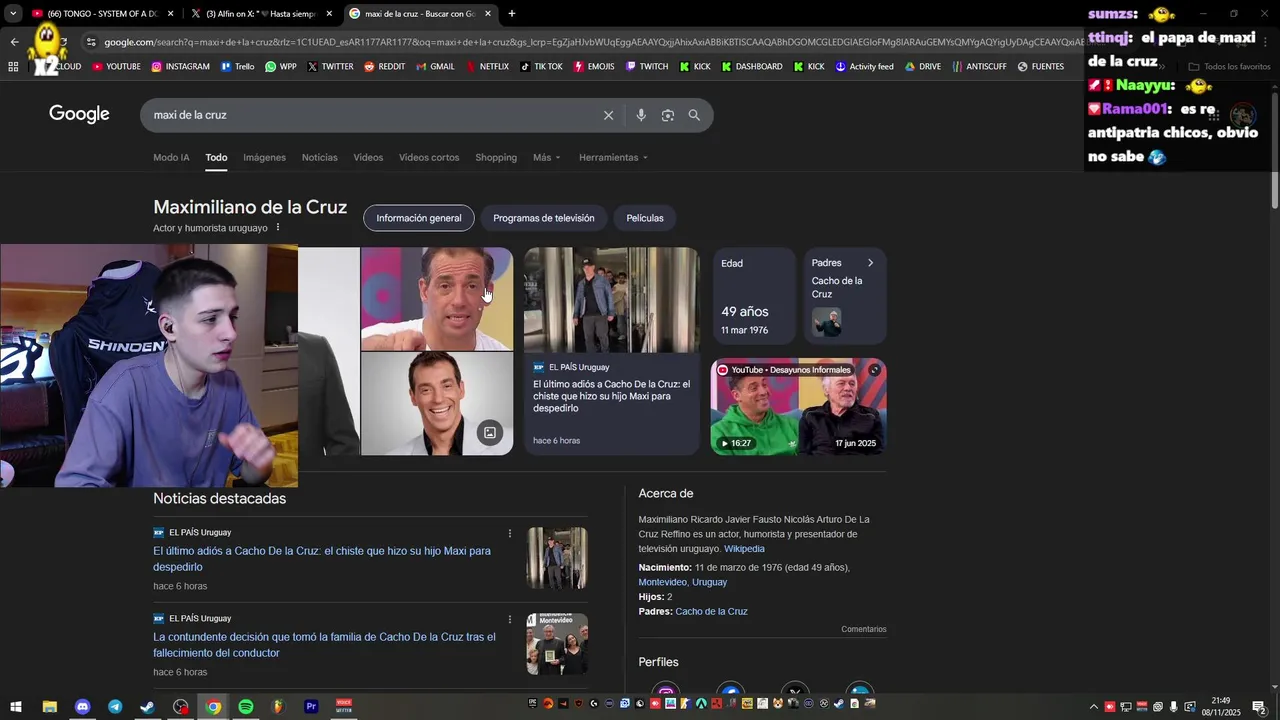
Task: Expand the Más search filter dropdown
Action: tap(546, 157)
